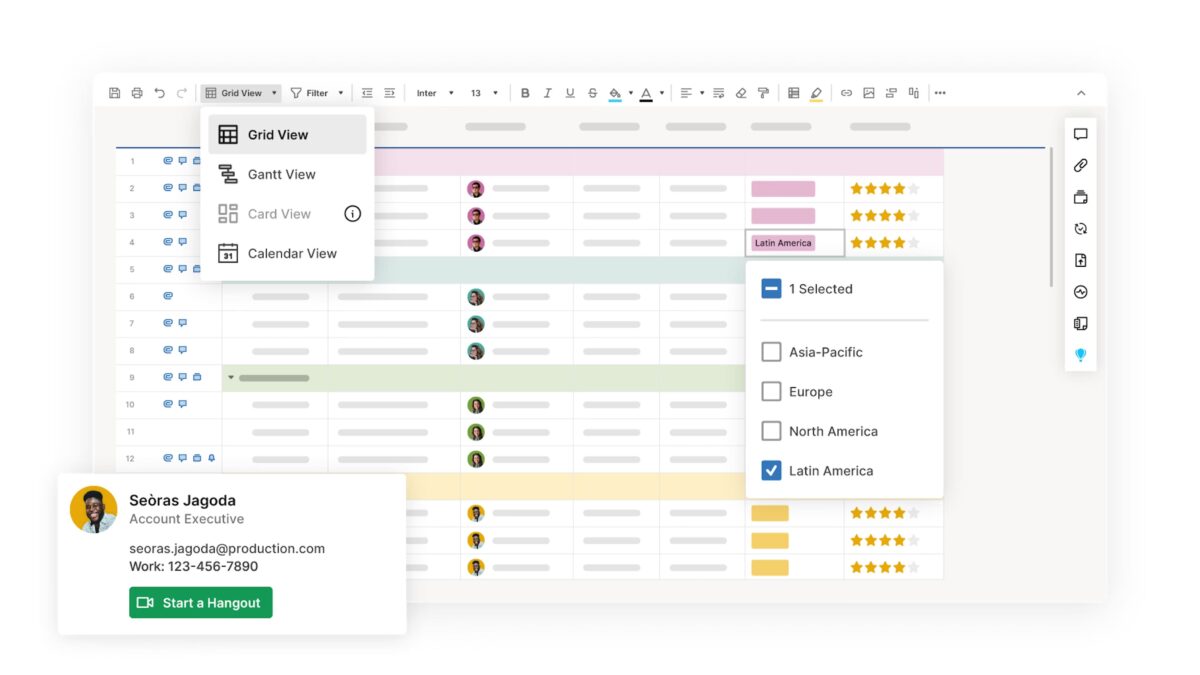The image size is (1200, 675).
Task: Collapse row 9 using its expander arrow
Action: pyautogui.click(x=230, y=377)
